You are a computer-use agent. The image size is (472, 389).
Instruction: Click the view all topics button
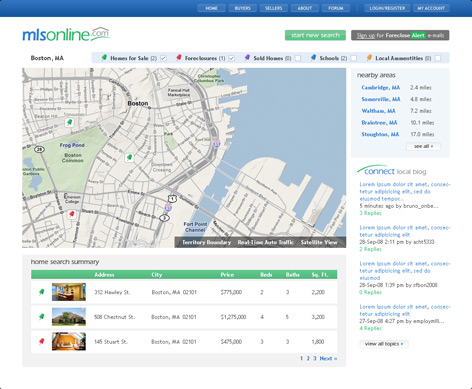(384, 344)
